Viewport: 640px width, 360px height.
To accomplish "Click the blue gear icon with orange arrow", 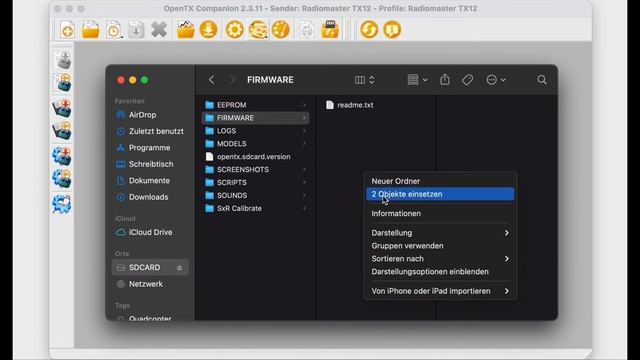I will point(62,179).
